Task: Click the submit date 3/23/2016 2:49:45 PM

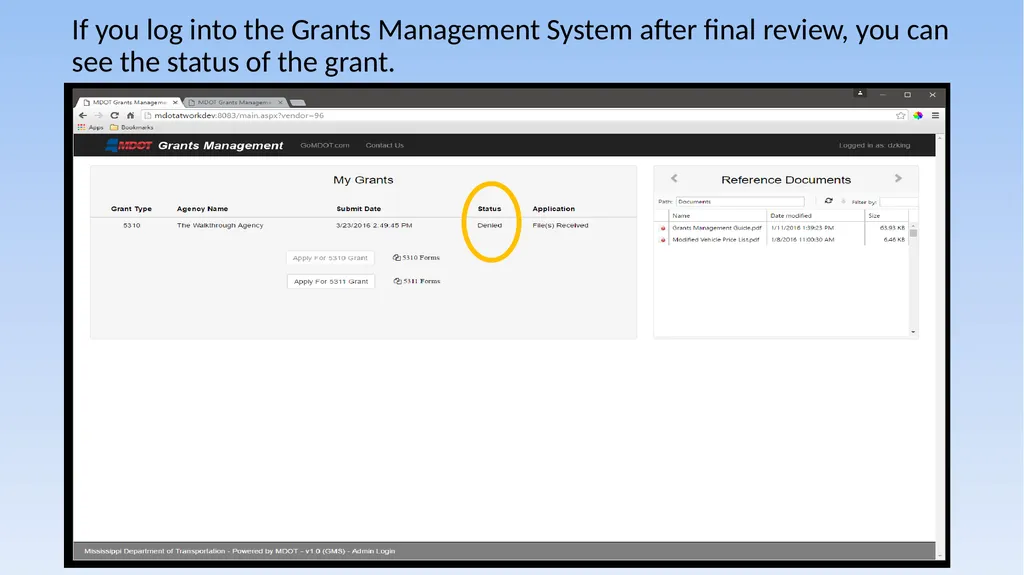Action: (374, 225)
